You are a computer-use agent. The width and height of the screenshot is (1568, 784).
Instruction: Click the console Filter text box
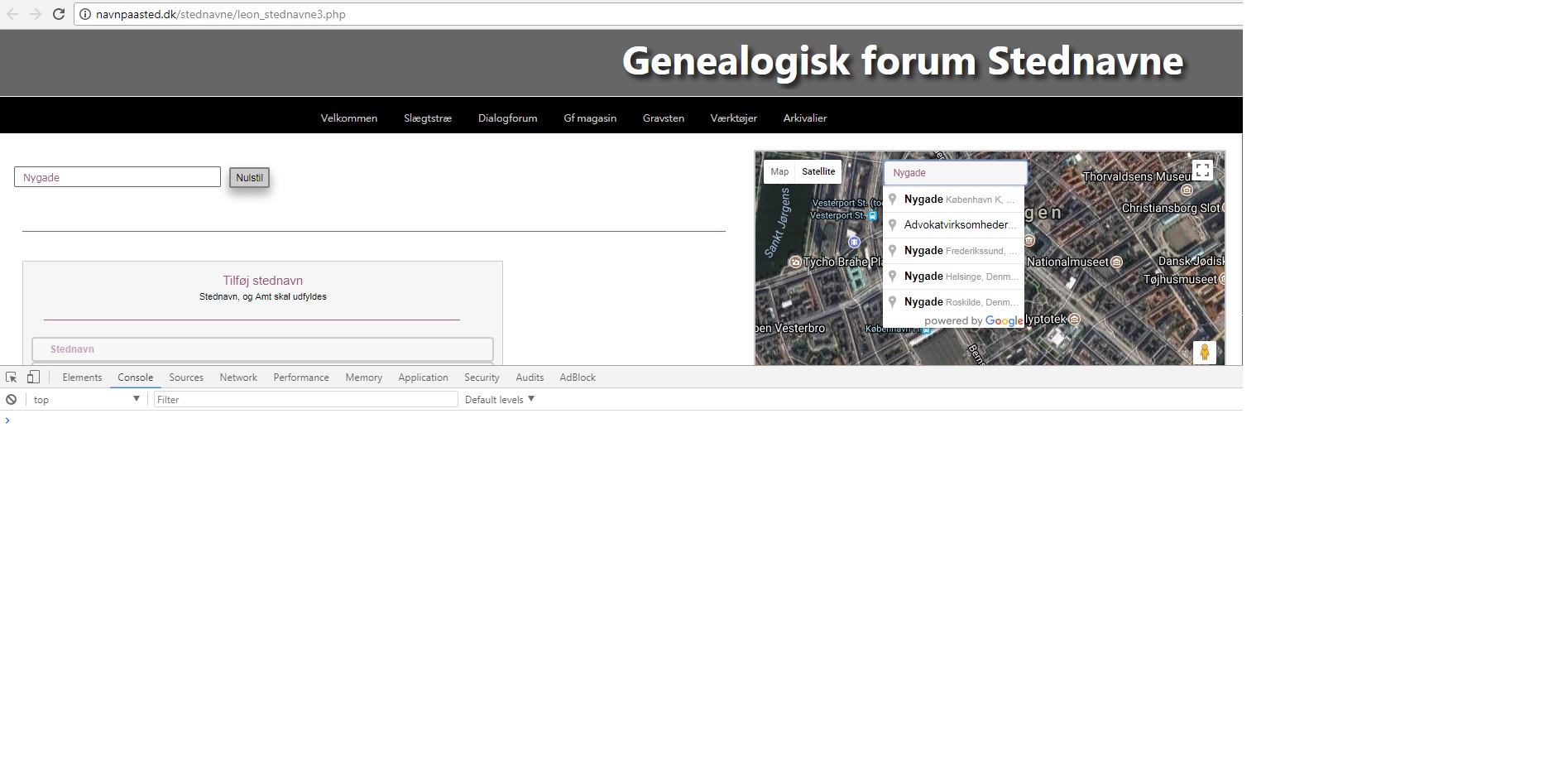[305, 400]
